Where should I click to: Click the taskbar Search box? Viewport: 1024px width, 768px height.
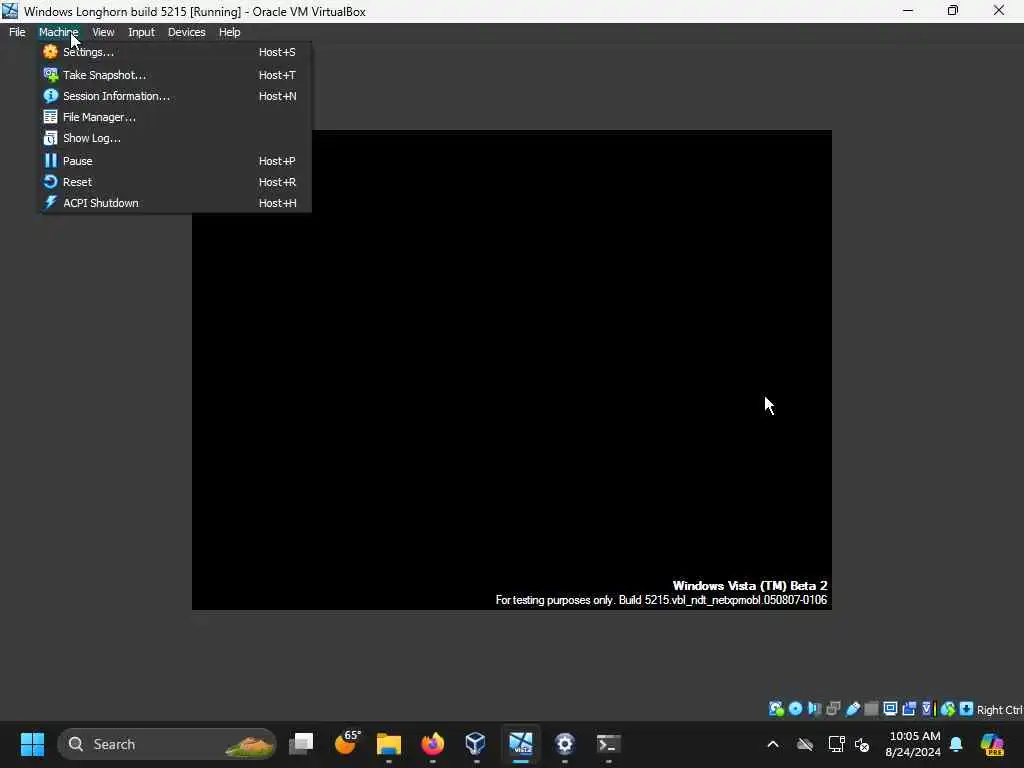(167, 744)
